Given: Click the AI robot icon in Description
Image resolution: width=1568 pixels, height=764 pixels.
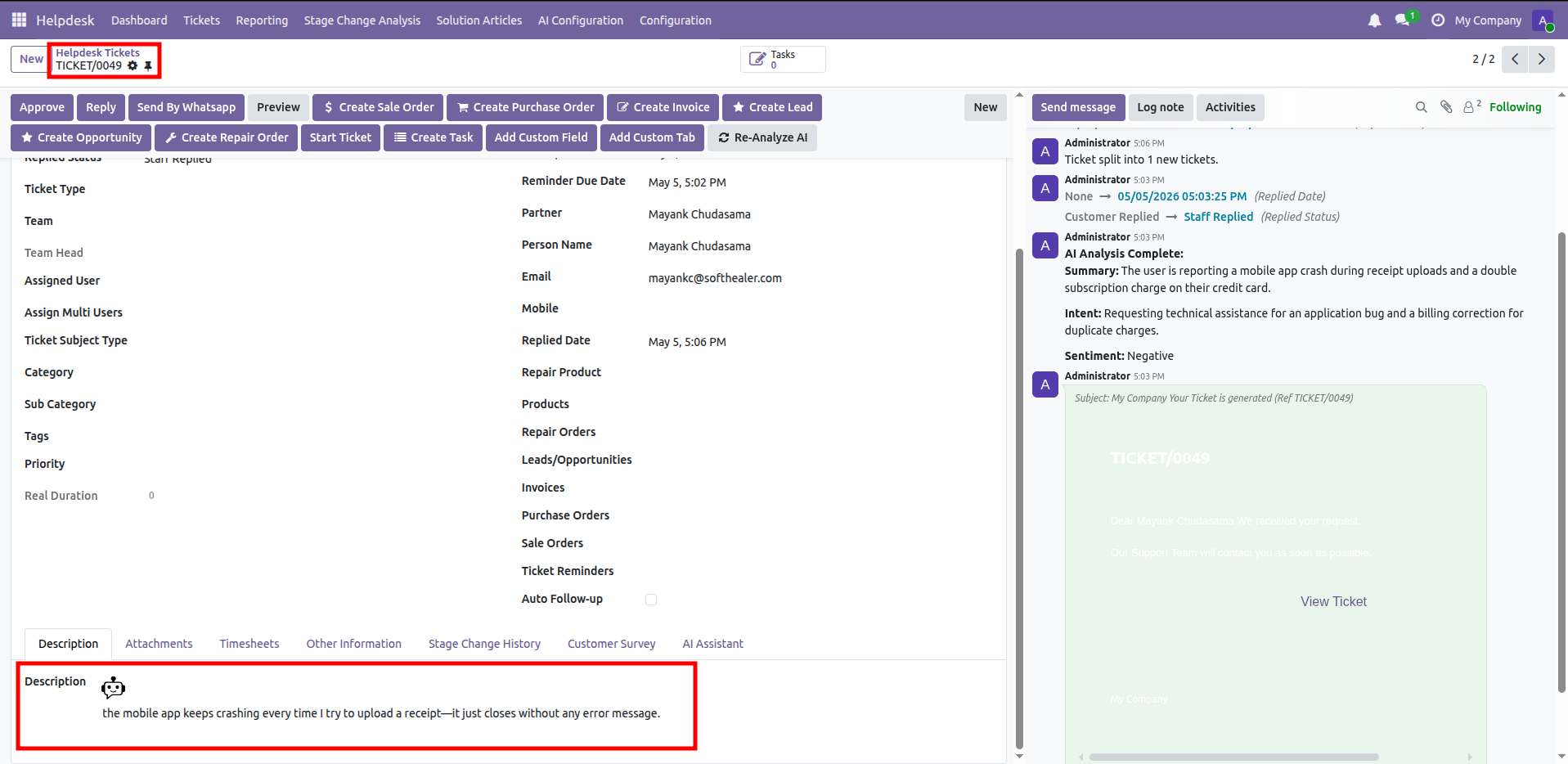Looking at the screenshot, I should point(113,687).
